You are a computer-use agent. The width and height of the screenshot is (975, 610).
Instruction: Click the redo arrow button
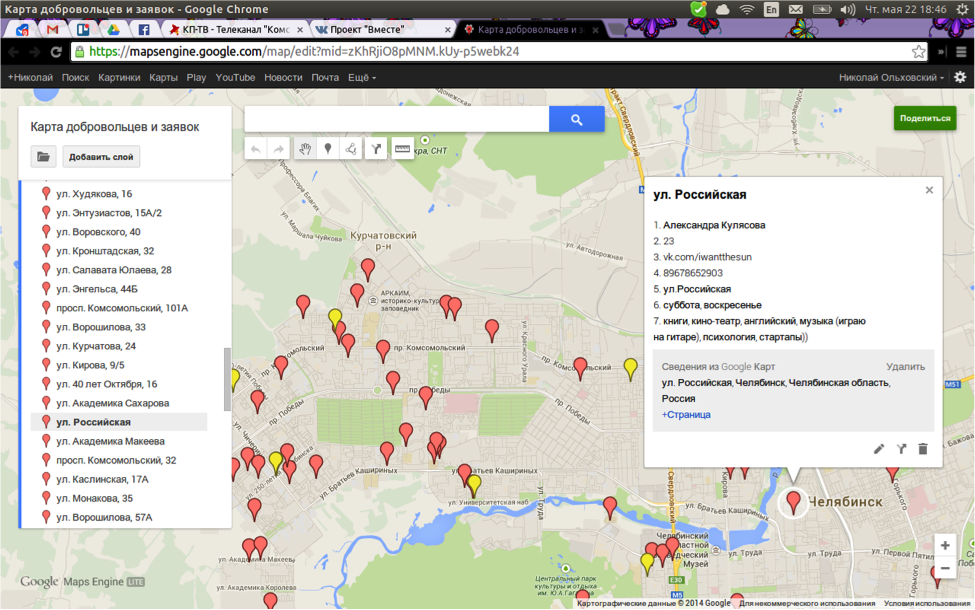click(x=279, y=149)
